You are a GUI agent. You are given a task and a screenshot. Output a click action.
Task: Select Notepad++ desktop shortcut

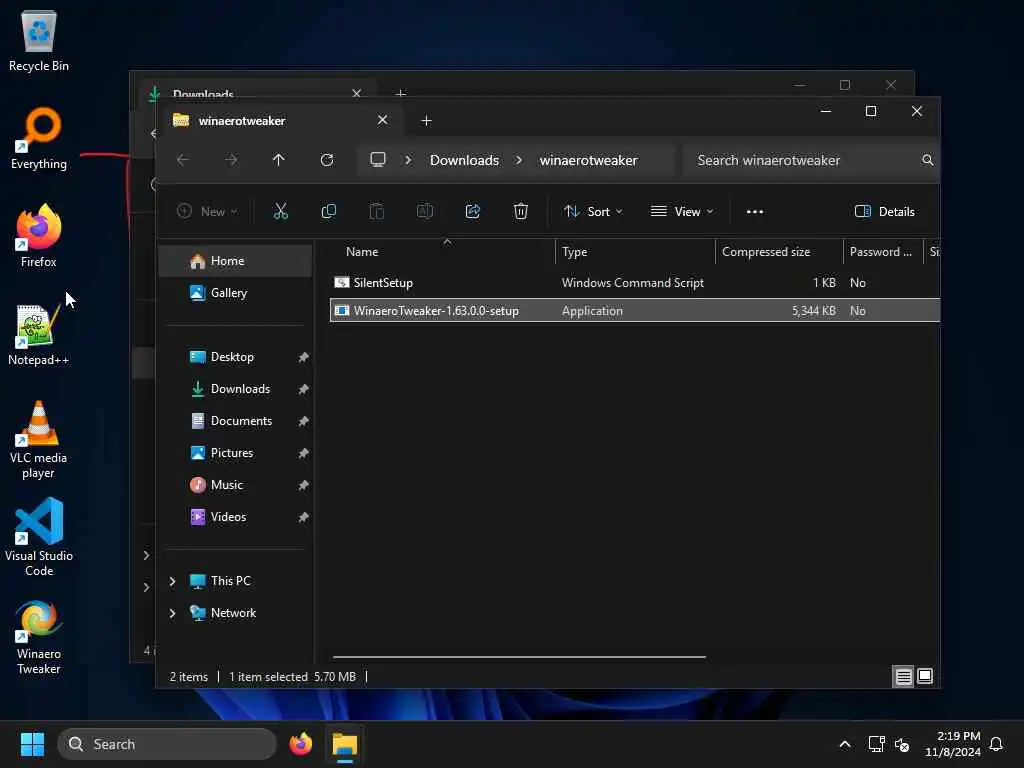pos(39,334)
